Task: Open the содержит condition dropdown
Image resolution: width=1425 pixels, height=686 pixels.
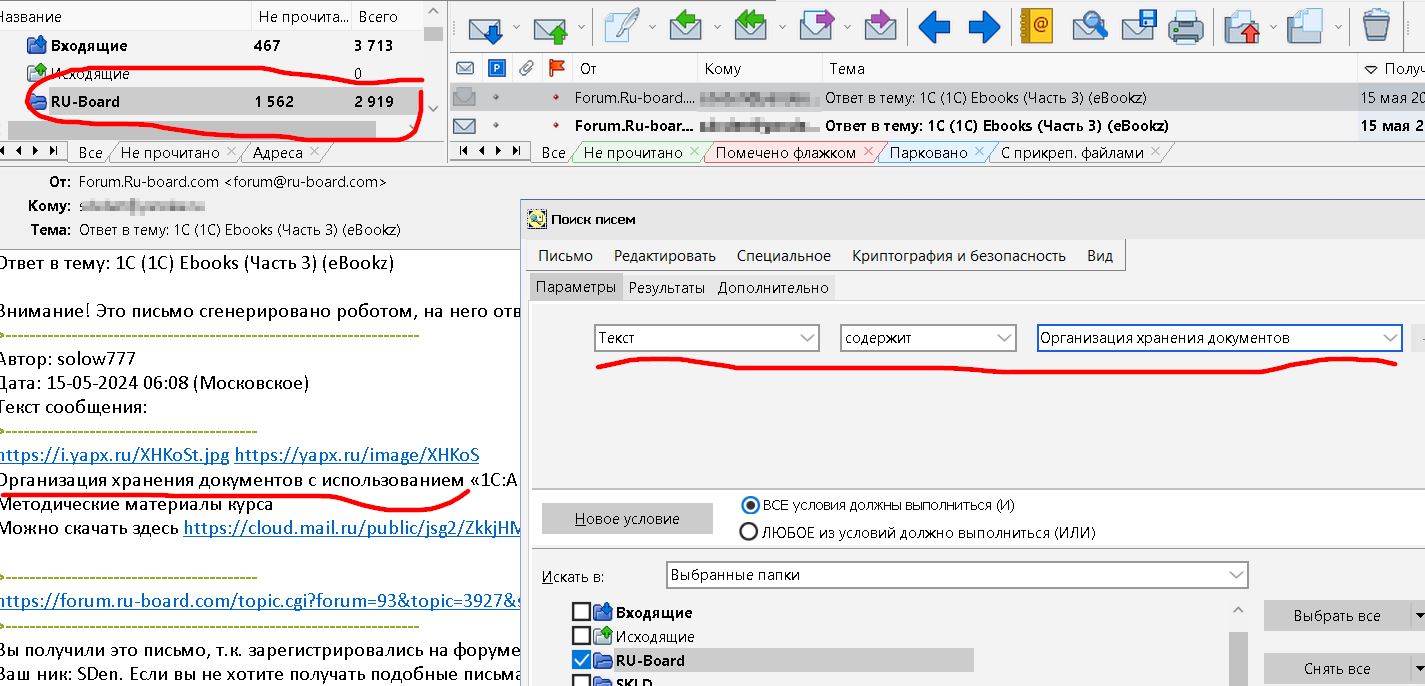Action: click(928, 338)
